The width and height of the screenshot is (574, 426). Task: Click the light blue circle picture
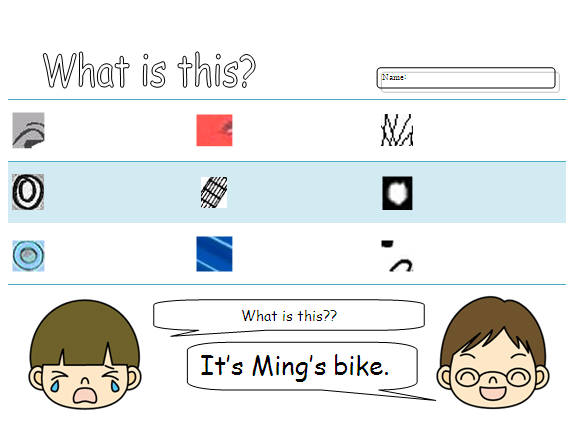28,256
